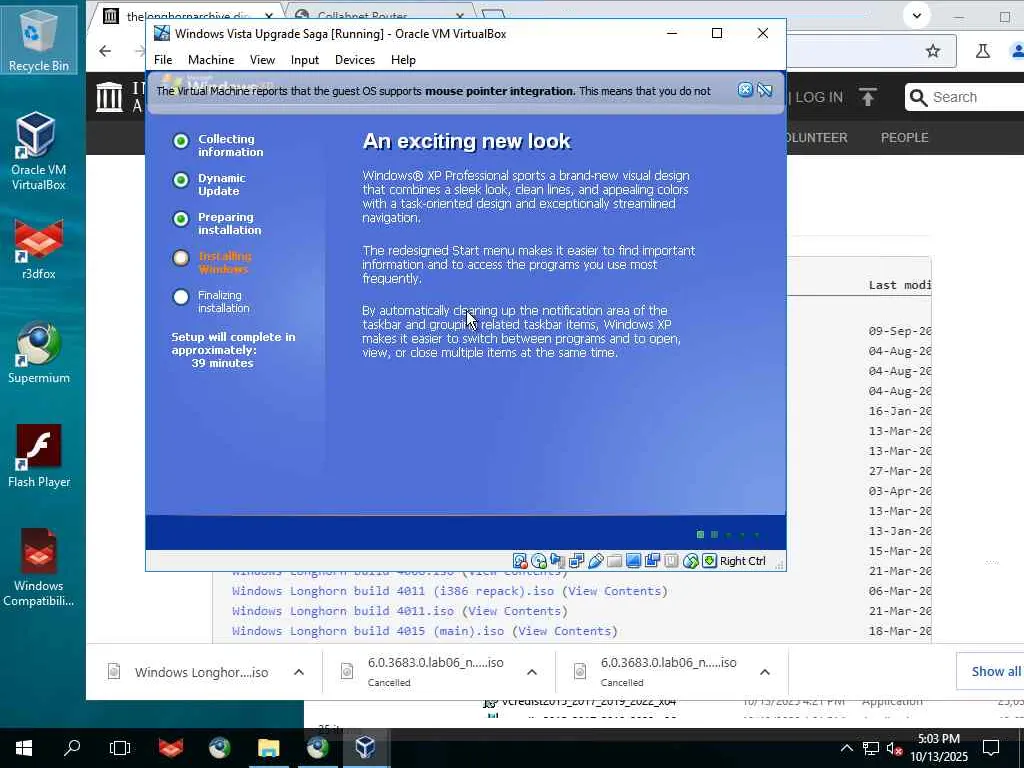The image size is (1024, 768).
Task: Click the display indicator in VirtualBox status bar
Action: coord(633,561)
